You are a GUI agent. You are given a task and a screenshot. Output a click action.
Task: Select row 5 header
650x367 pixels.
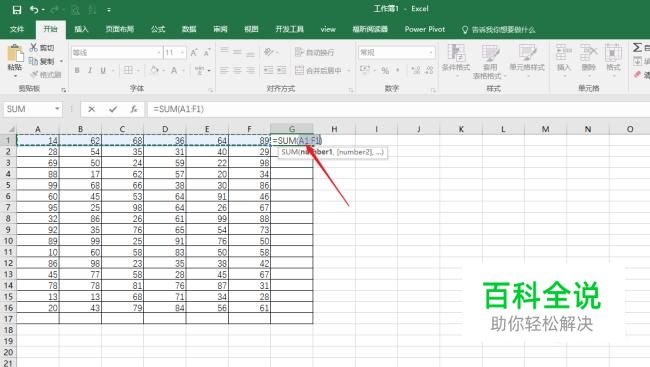pyautogui.click(x=8, y=185)
